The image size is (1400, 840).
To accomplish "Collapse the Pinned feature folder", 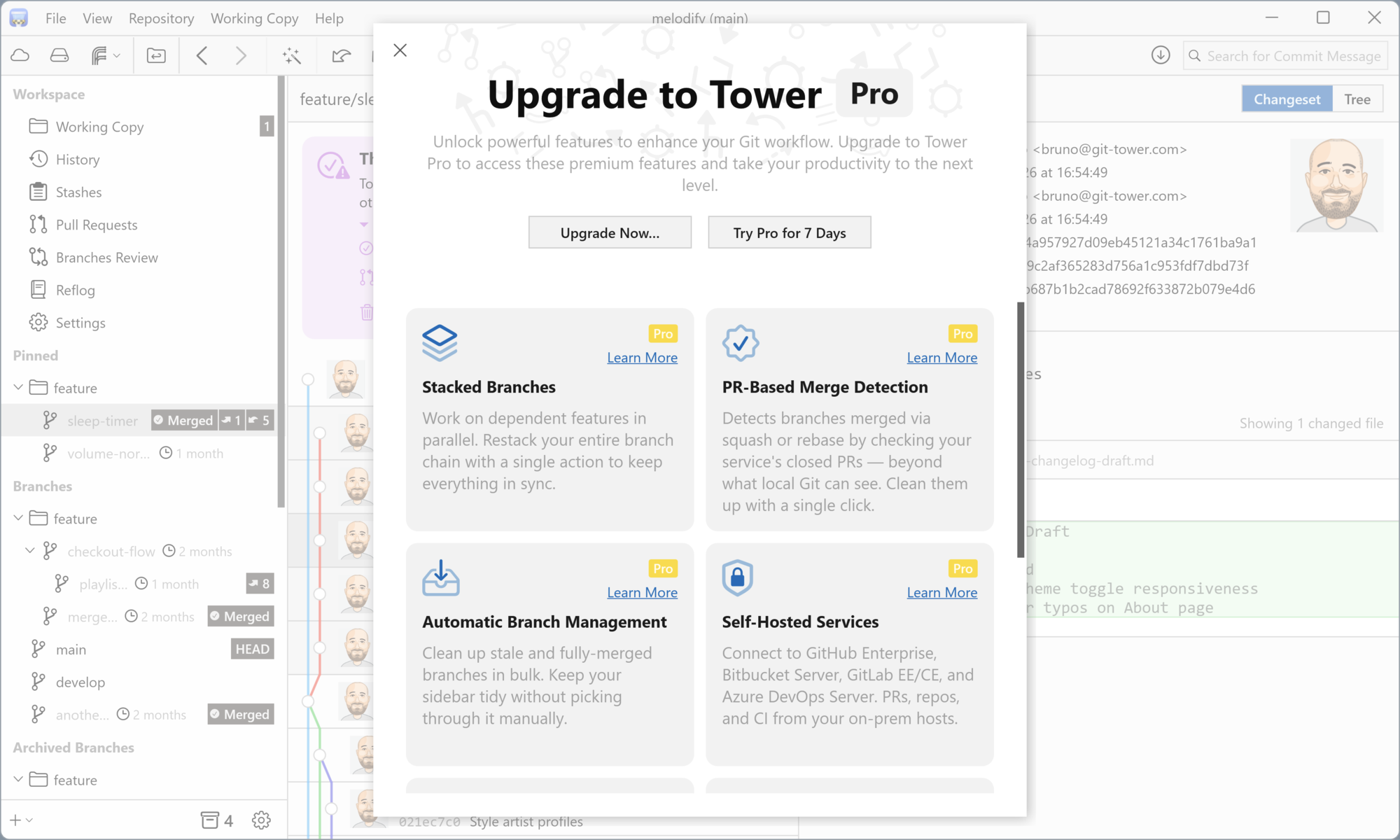I will coord(18,387).
